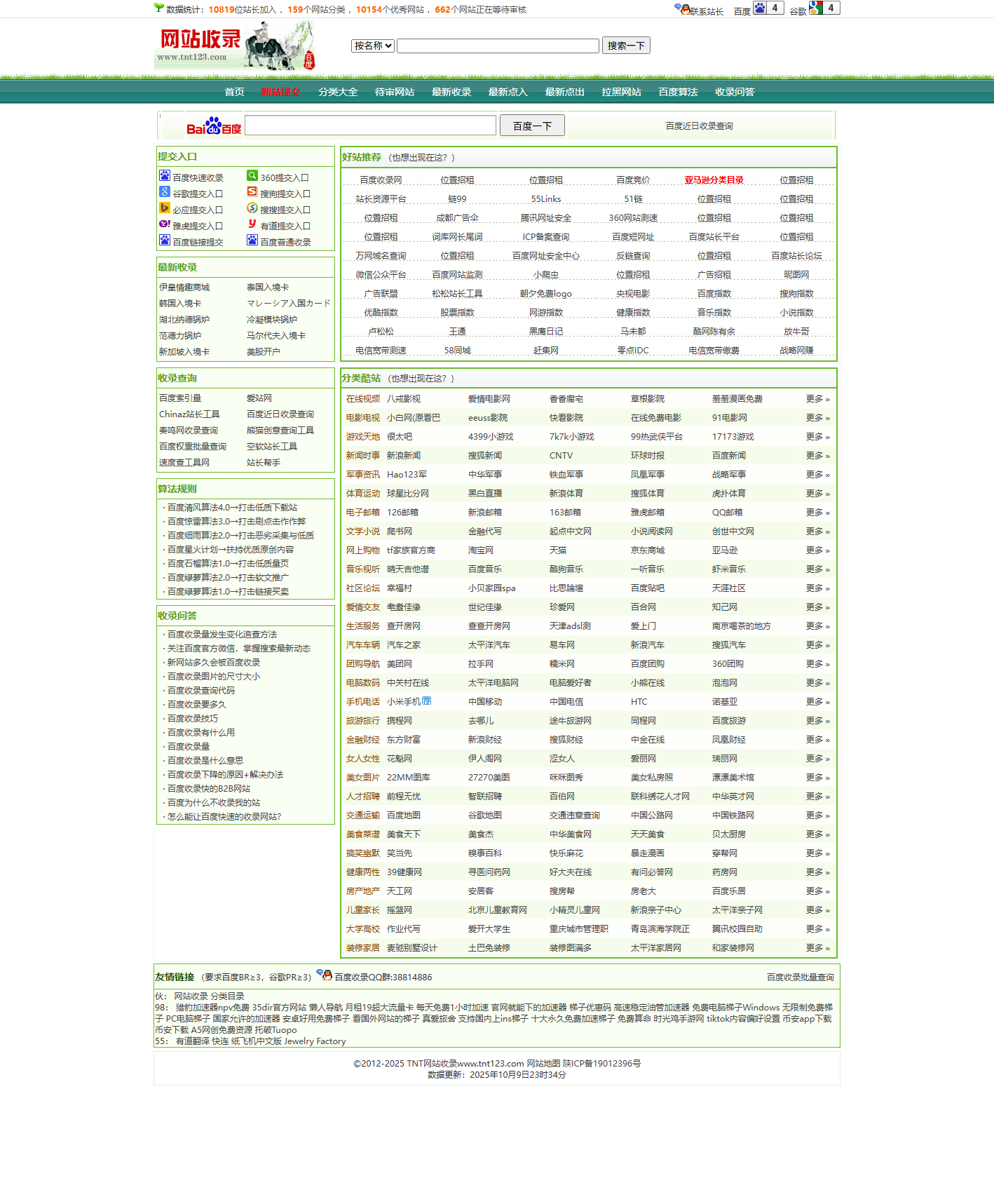The width and height of the screenshot is (994, 1204).
Task: Open 分类大全 in navigation bar
Action: (338, 92)
